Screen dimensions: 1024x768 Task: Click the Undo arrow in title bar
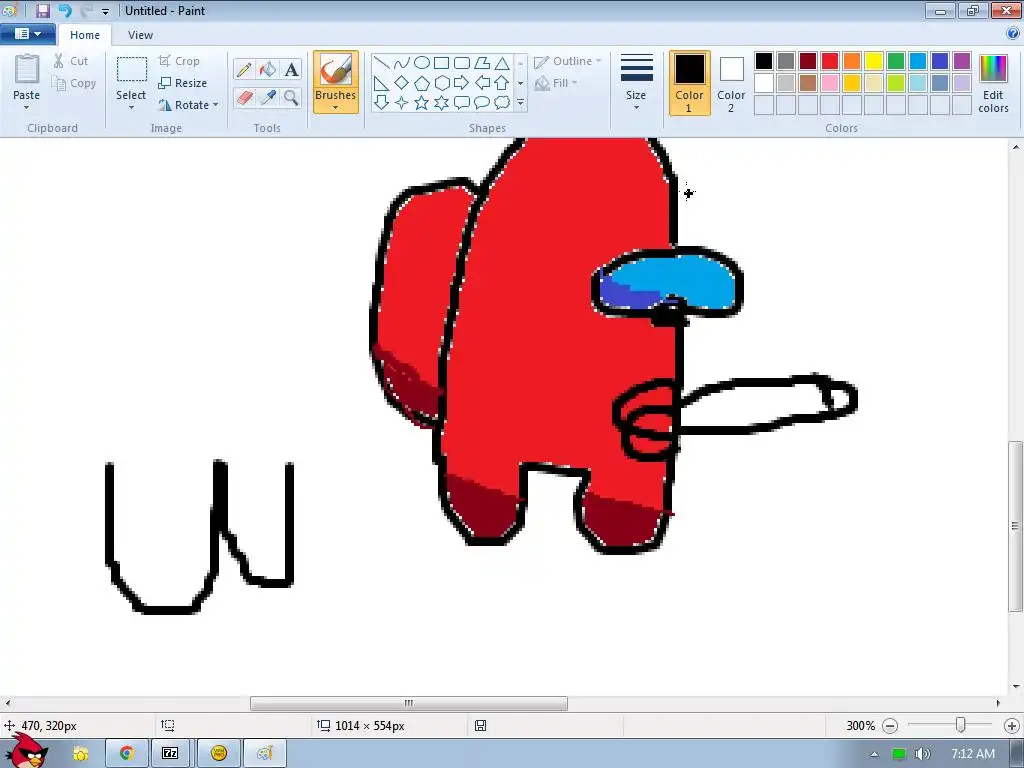coord(65,10)
